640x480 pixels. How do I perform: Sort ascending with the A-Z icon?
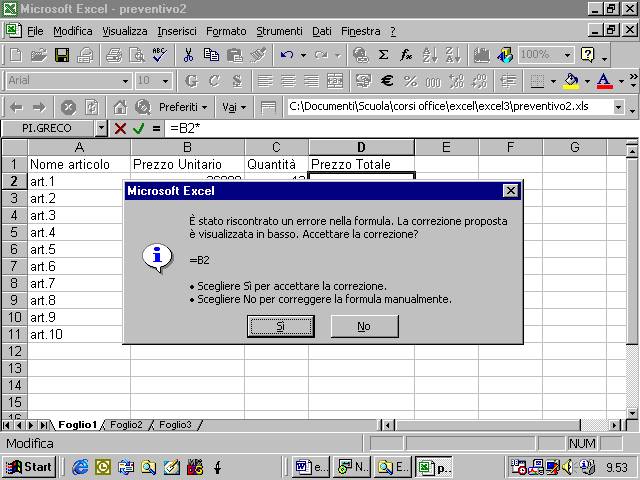pos(429,55)
